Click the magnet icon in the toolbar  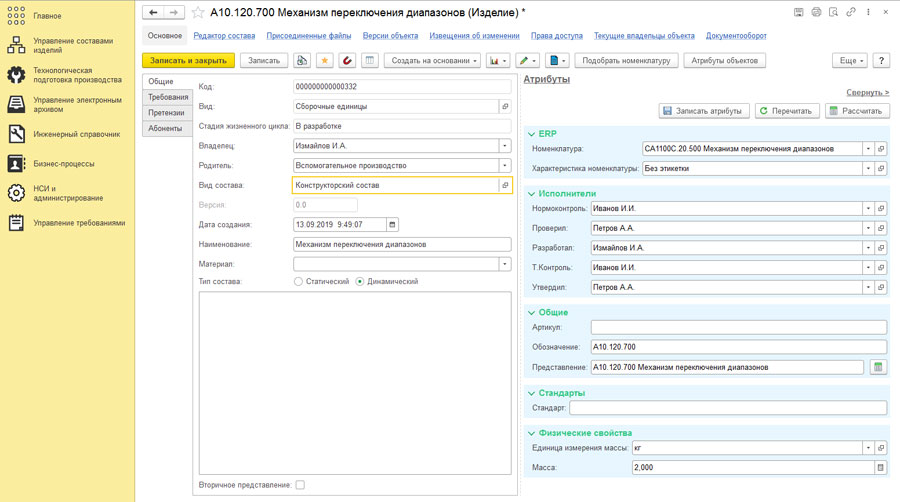pos(347,61)
